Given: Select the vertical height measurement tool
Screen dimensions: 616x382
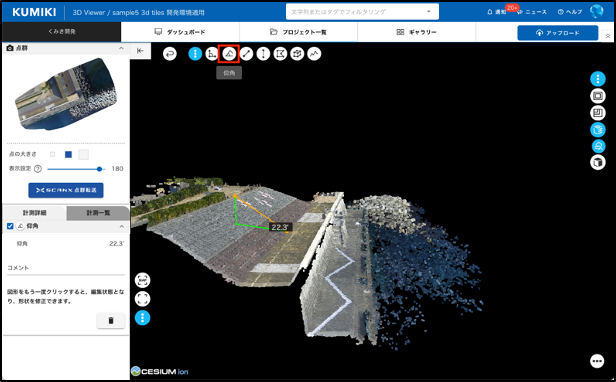Looking at the screenshot, I should [x=263, y=53].
